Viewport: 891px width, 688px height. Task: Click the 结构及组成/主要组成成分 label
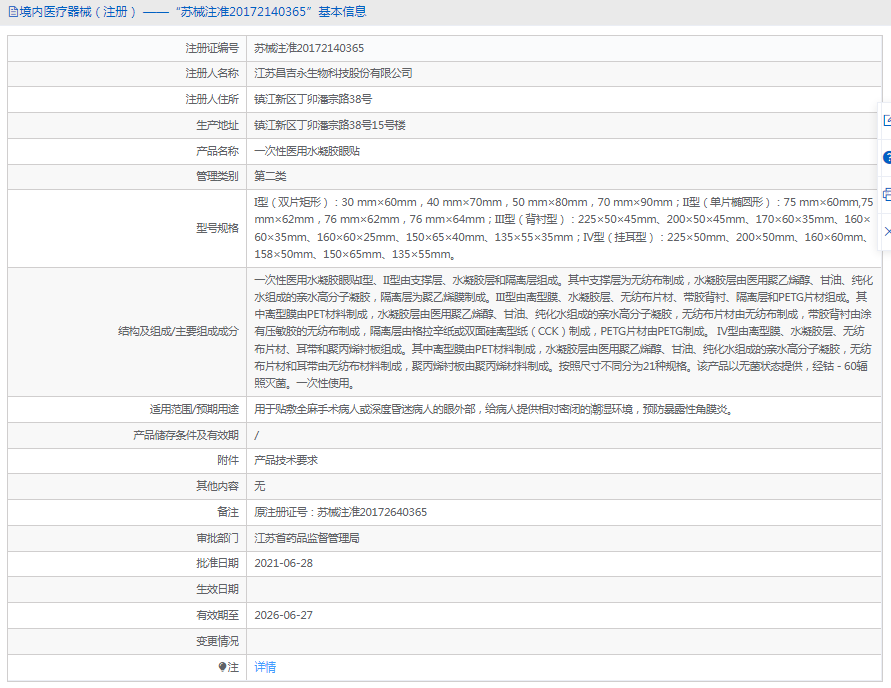click(178, 331)
